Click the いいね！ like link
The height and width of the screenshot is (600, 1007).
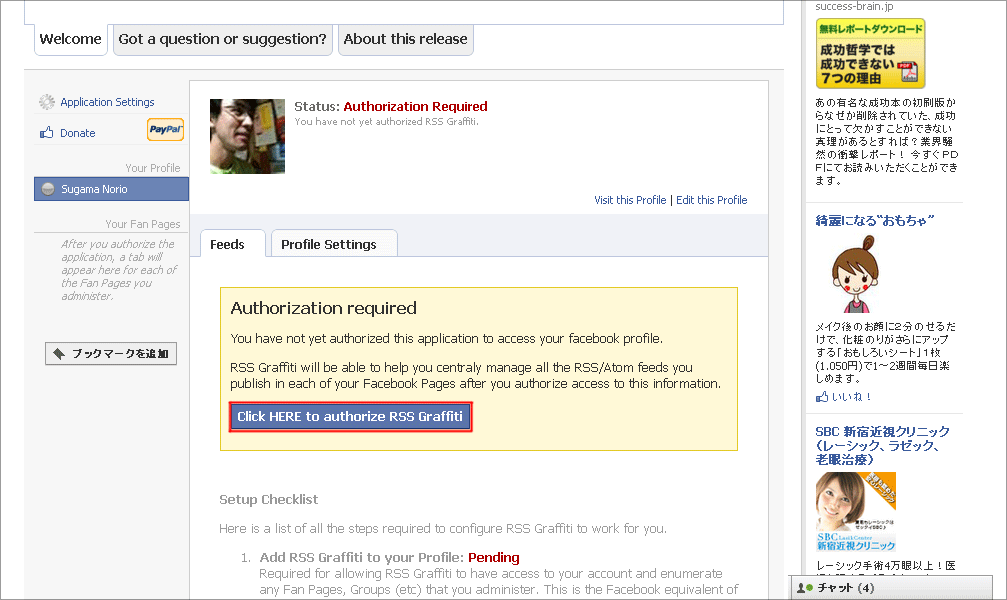(852, 397)
